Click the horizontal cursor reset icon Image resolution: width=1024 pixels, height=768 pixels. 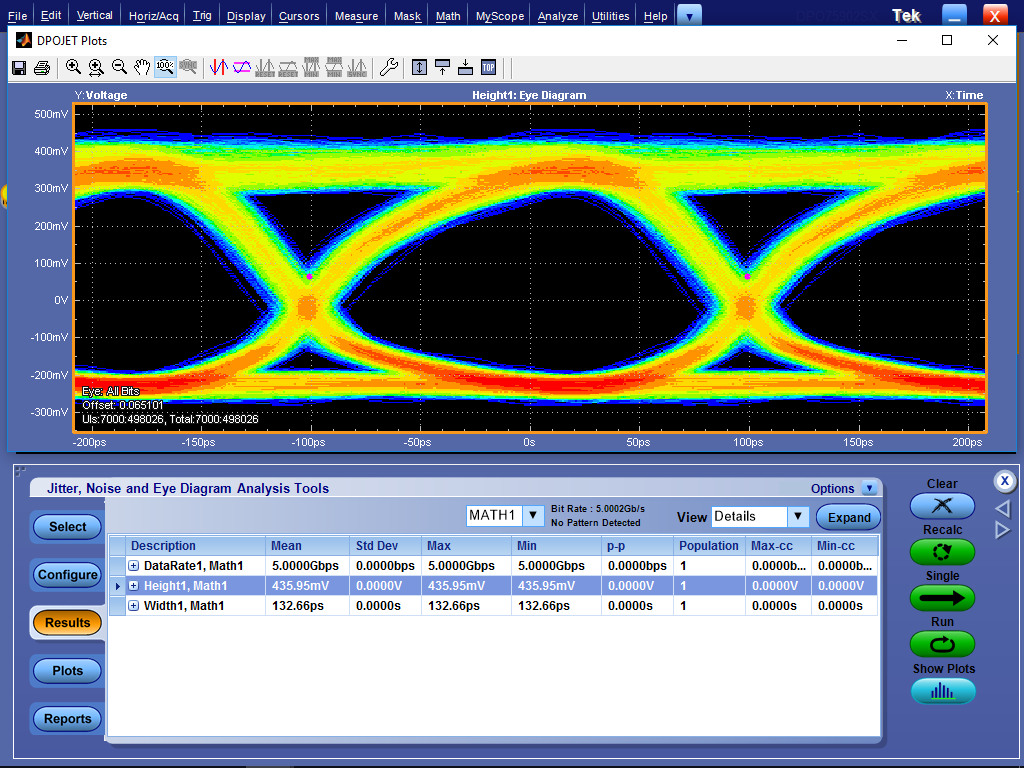288,67
